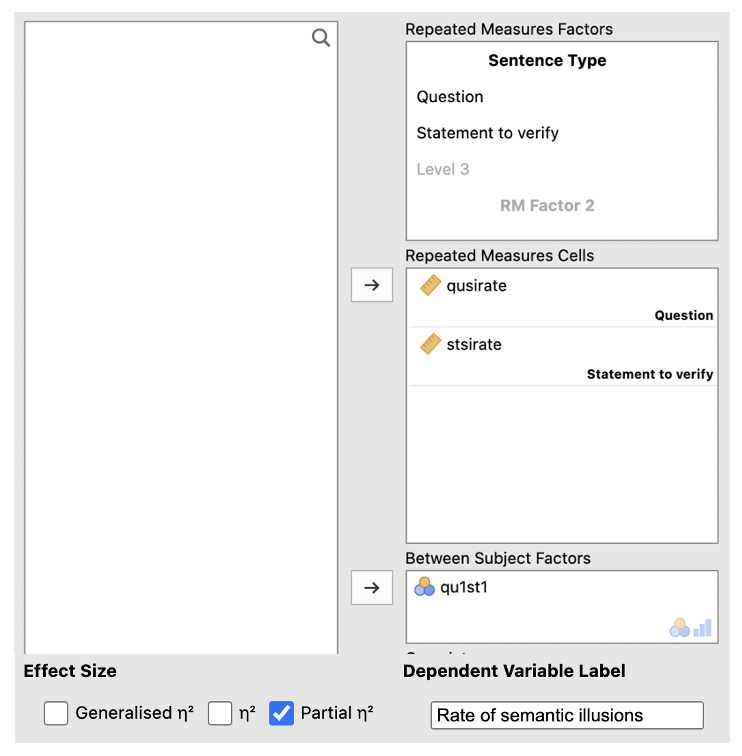The height and width of the screenshot is (756, 742).
Task: Move variable to Between Subject Factors arrow
Action: click(x=372, y=588)
